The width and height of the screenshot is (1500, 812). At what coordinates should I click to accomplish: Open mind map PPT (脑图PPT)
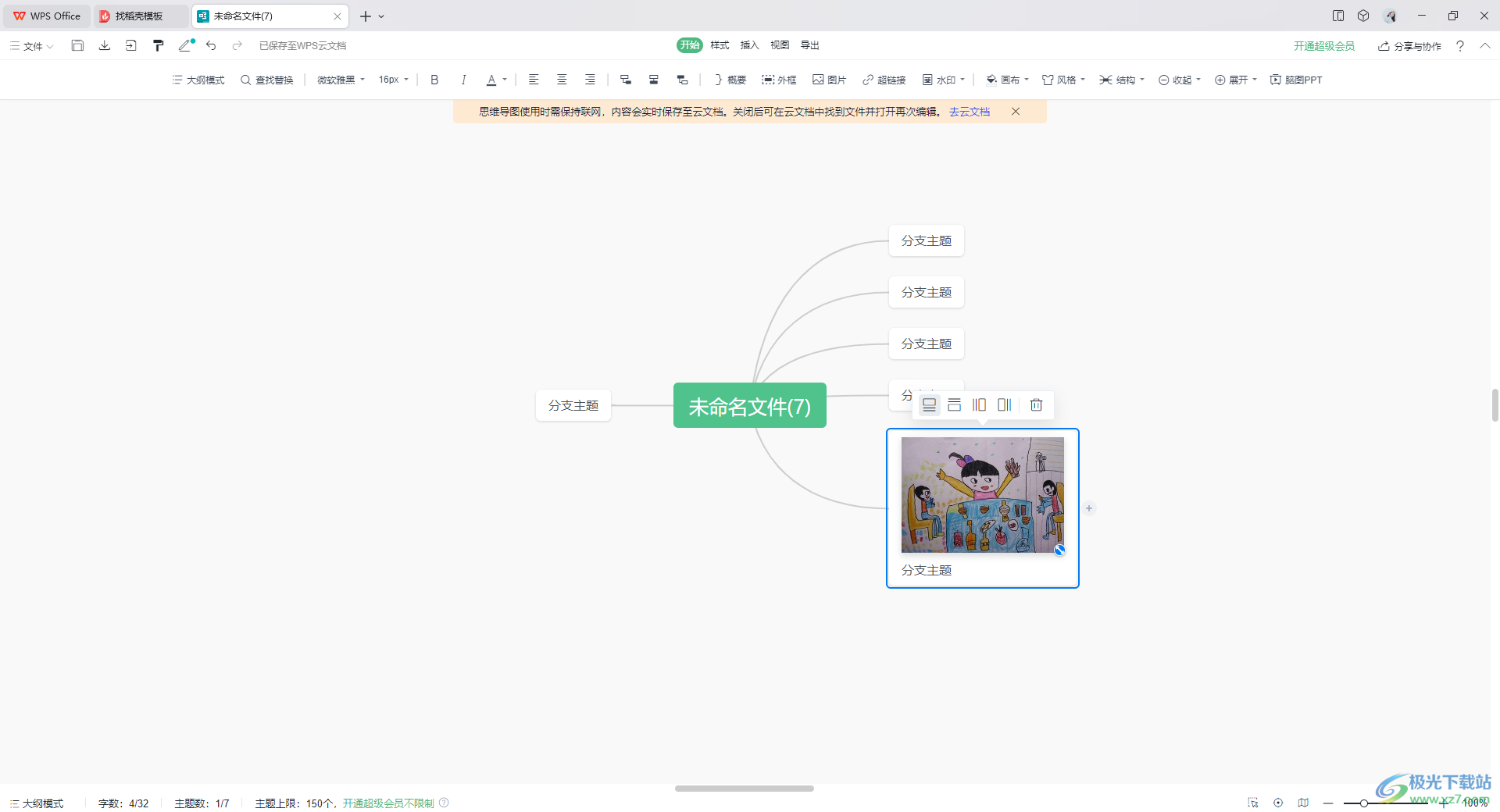(1296, 80)
